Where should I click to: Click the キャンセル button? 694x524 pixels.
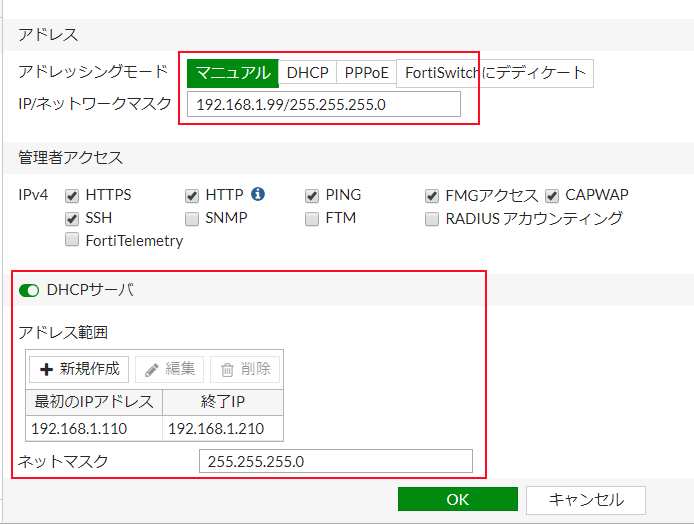[x=586, y=500]
